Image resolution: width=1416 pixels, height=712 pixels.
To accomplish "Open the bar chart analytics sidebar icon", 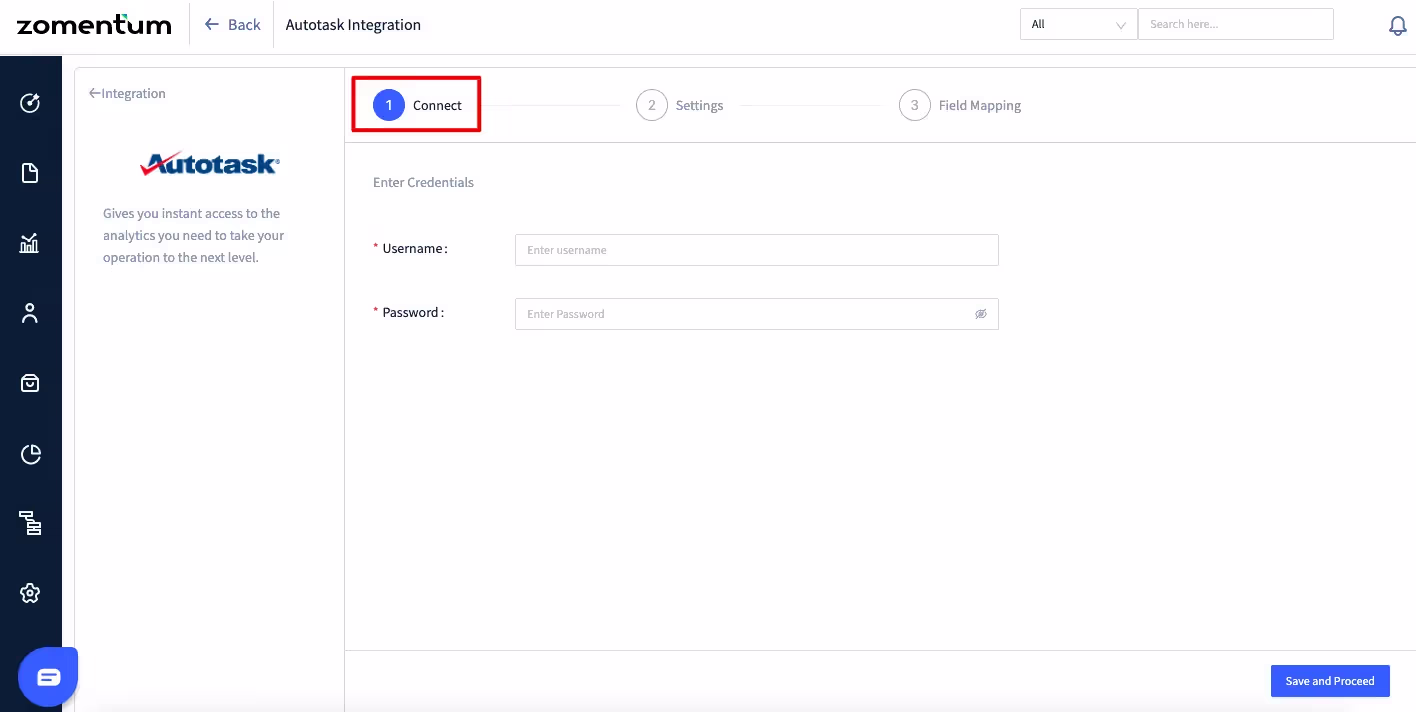I will pyautogui.click(x=30, y=243).
